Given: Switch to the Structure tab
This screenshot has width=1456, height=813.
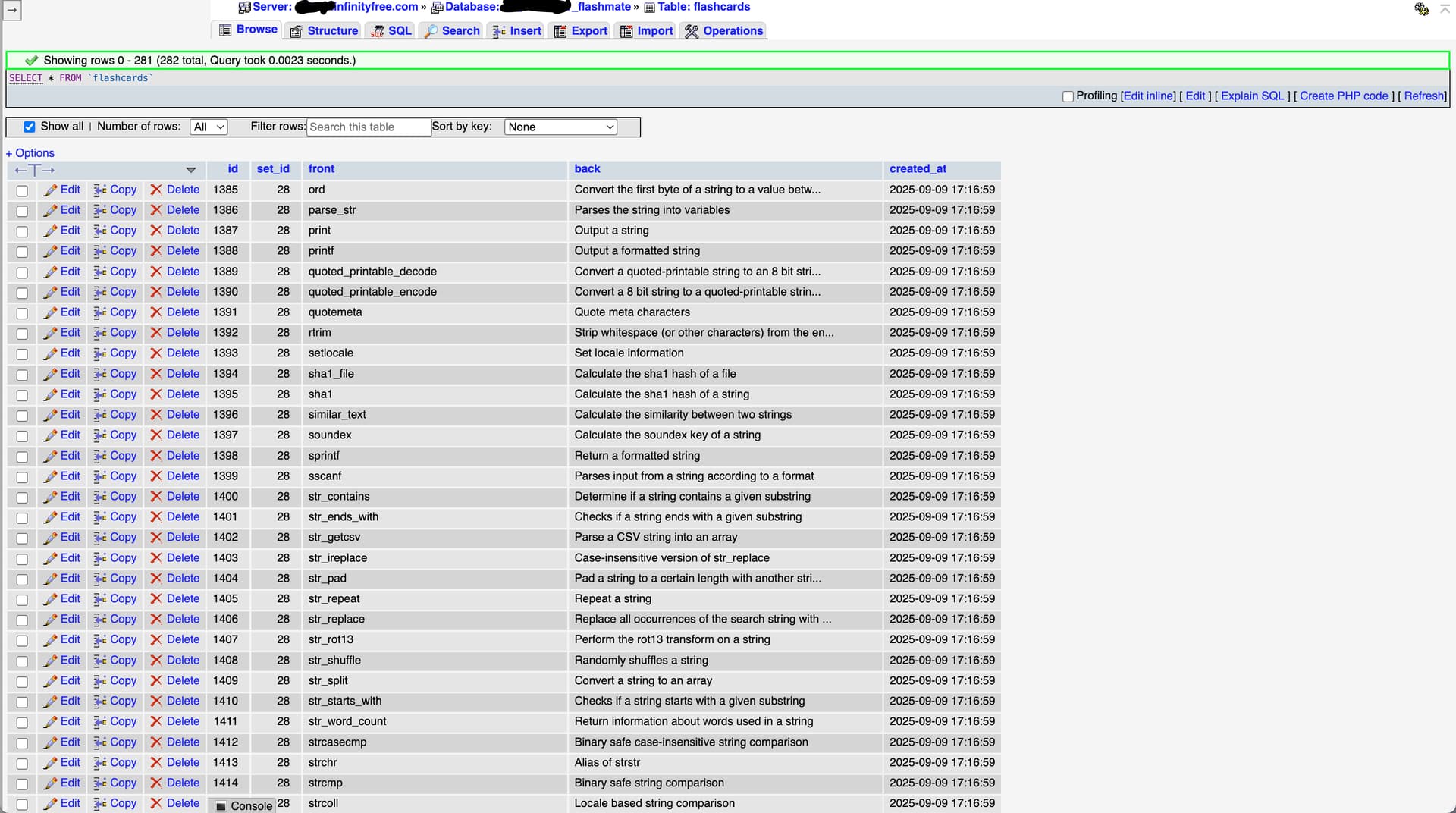Looking at the screenshot, I should coord(324,31).
